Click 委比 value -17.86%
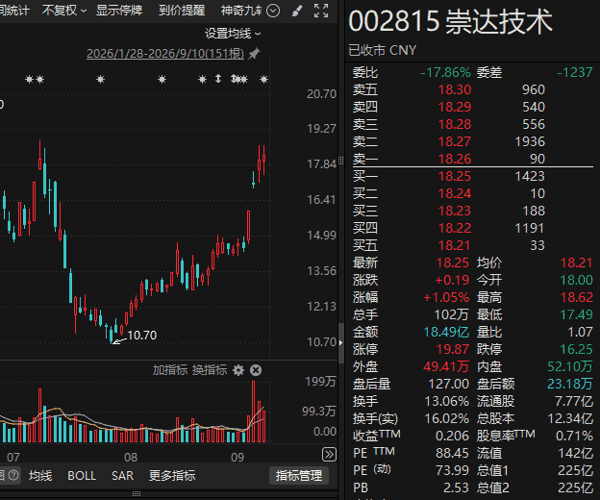The width and height of the screenshot is (600, 500). pyautogui.click(x=445, y=72)
